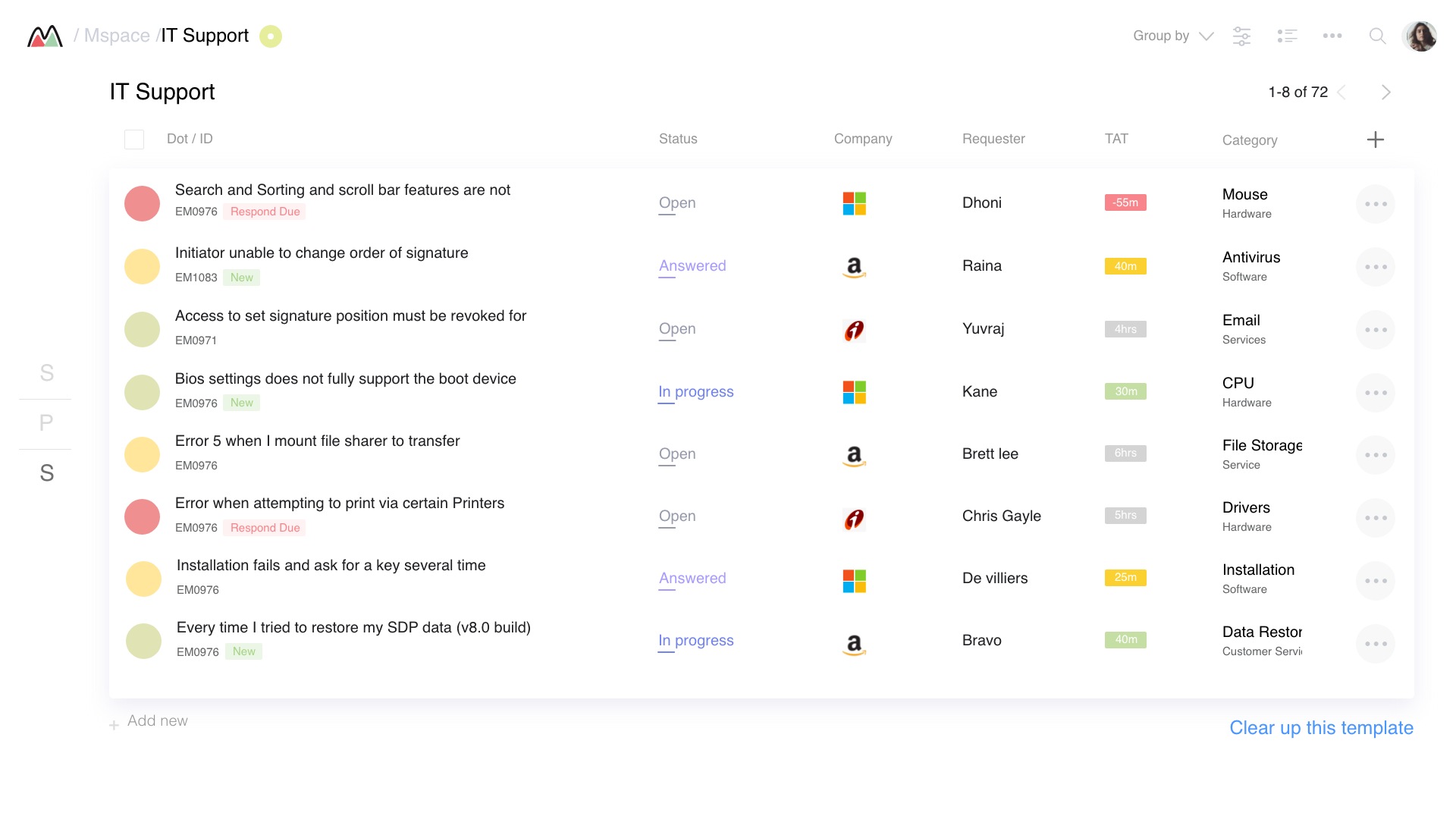Screen dimensions: 1456x819
Task: Click requester name Chris Gayle
Action: (x=1002, y=516)
